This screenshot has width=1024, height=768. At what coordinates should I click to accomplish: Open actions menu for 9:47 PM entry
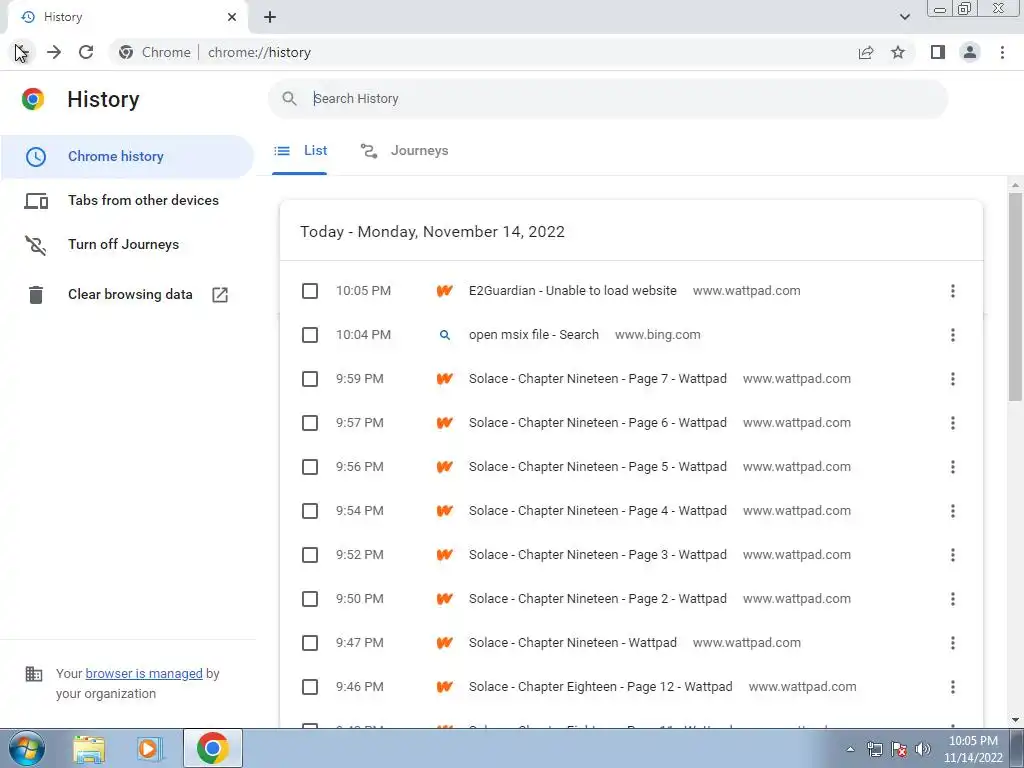[x=953, y=643]
